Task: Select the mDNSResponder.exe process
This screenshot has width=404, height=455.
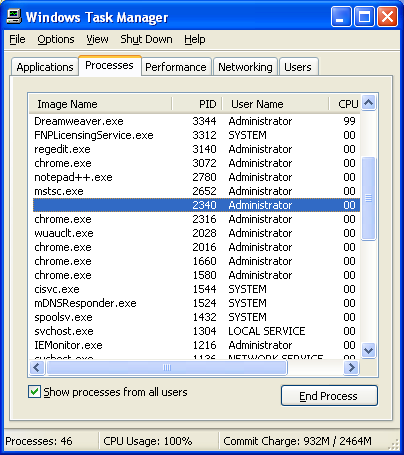Action: click(x=196, y=303)
